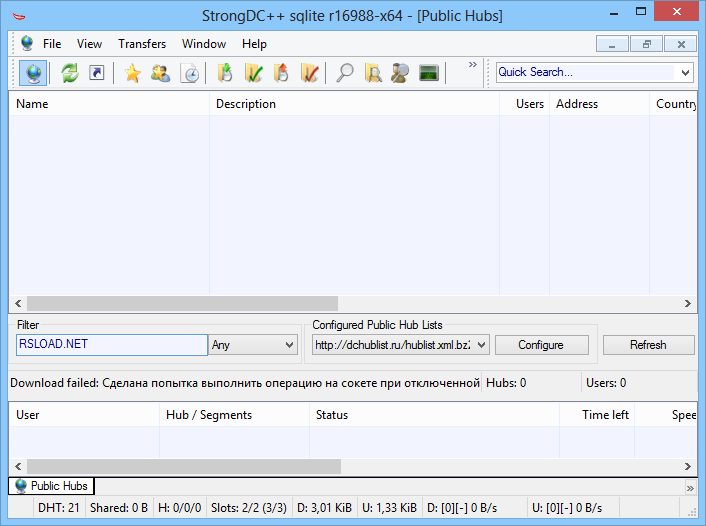Close the inner Public Hubs child window

(681, 44)
